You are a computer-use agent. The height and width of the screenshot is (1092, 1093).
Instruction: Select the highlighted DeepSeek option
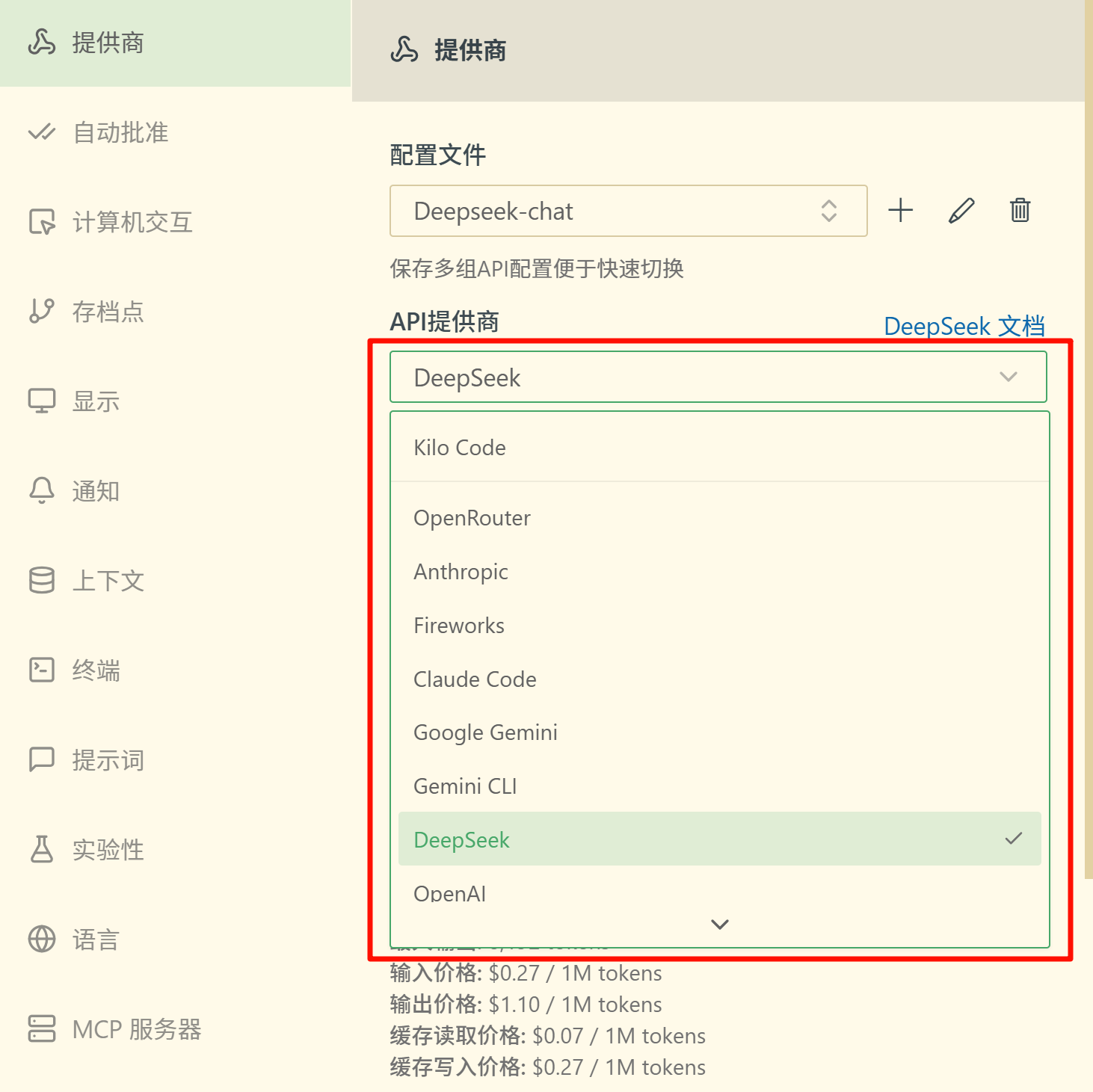(x=720, y=839)
